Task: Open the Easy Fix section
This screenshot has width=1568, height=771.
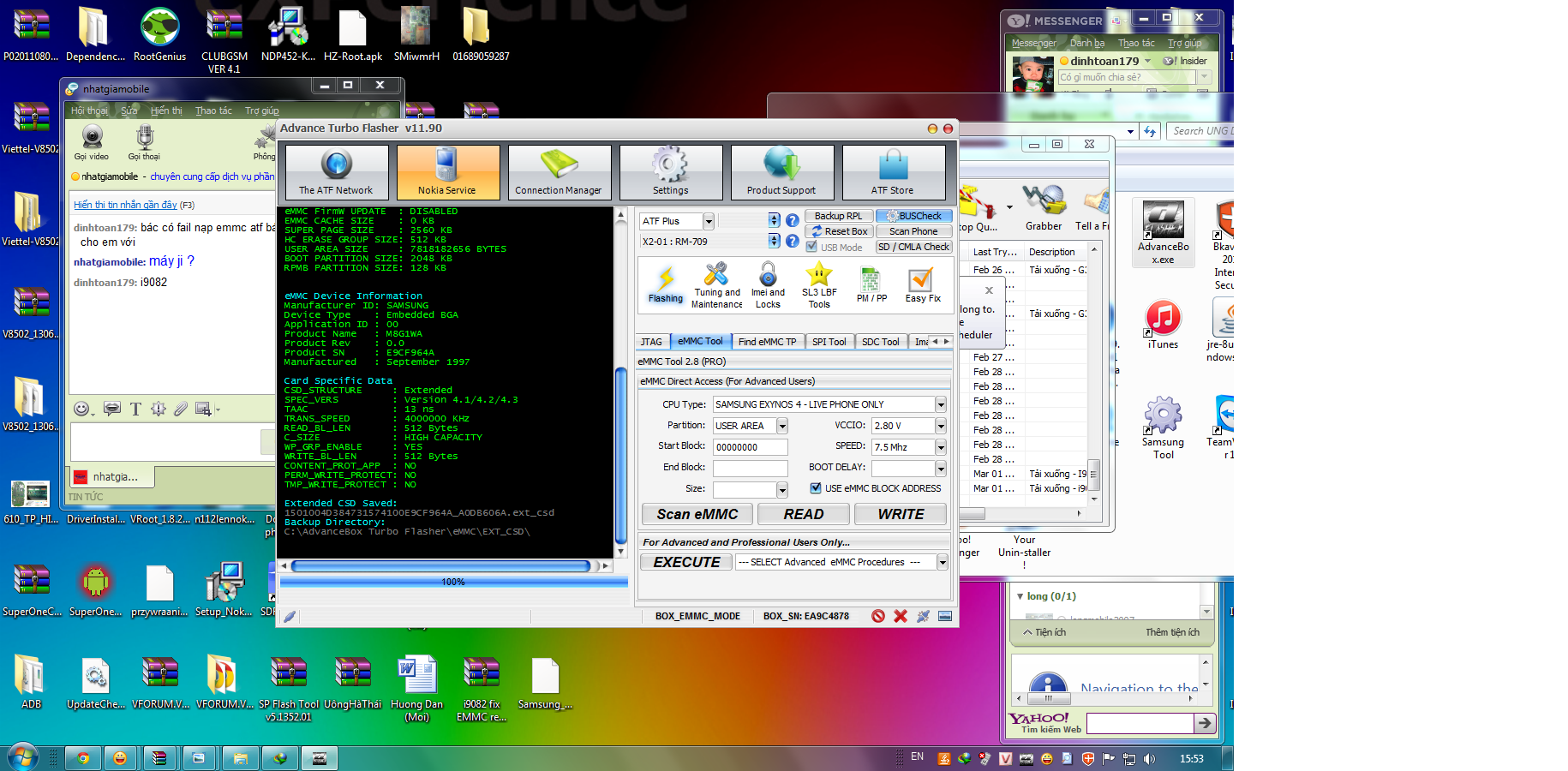Action: (x=922, y=285)
